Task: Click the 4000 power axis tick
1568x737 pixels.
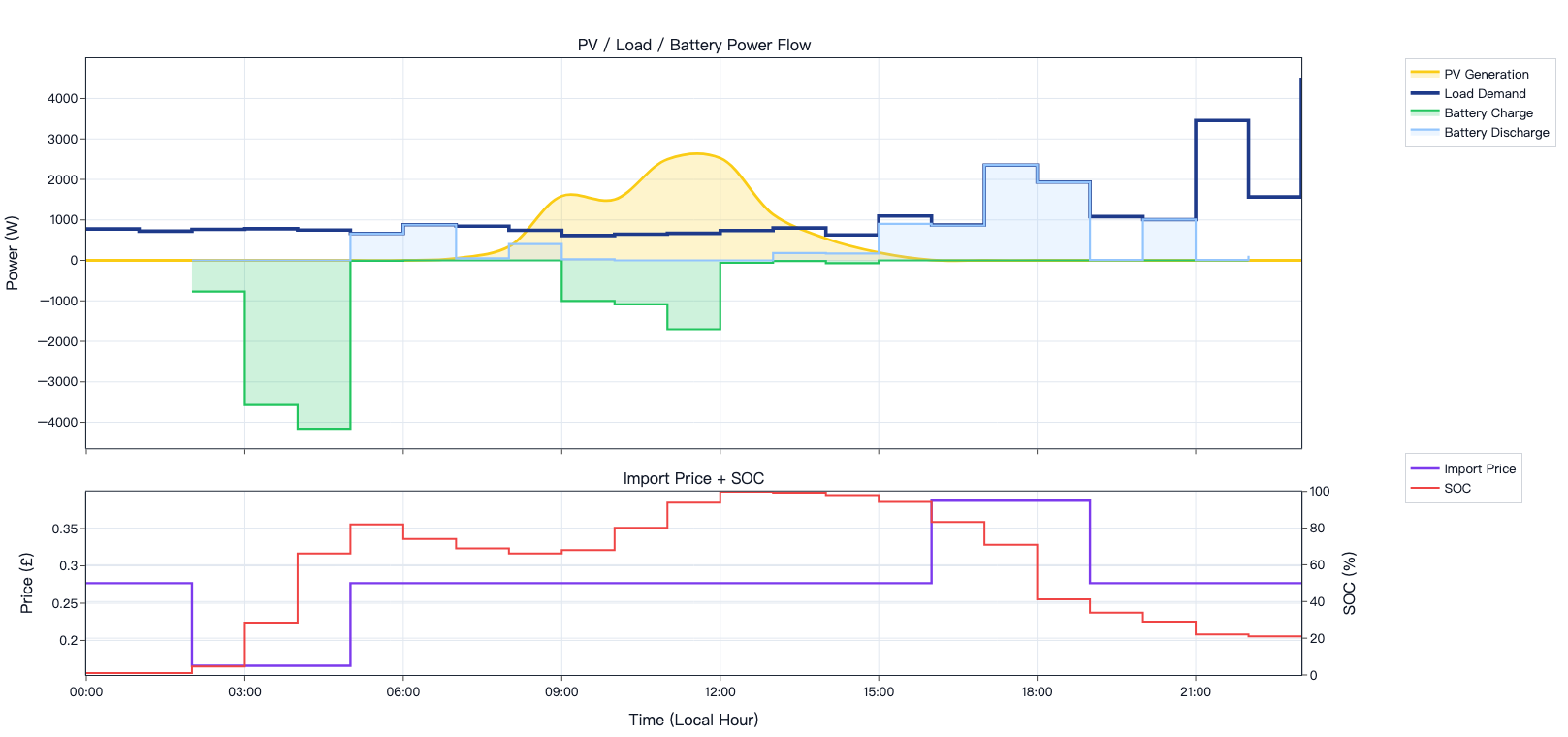Action: coord(63,98)
